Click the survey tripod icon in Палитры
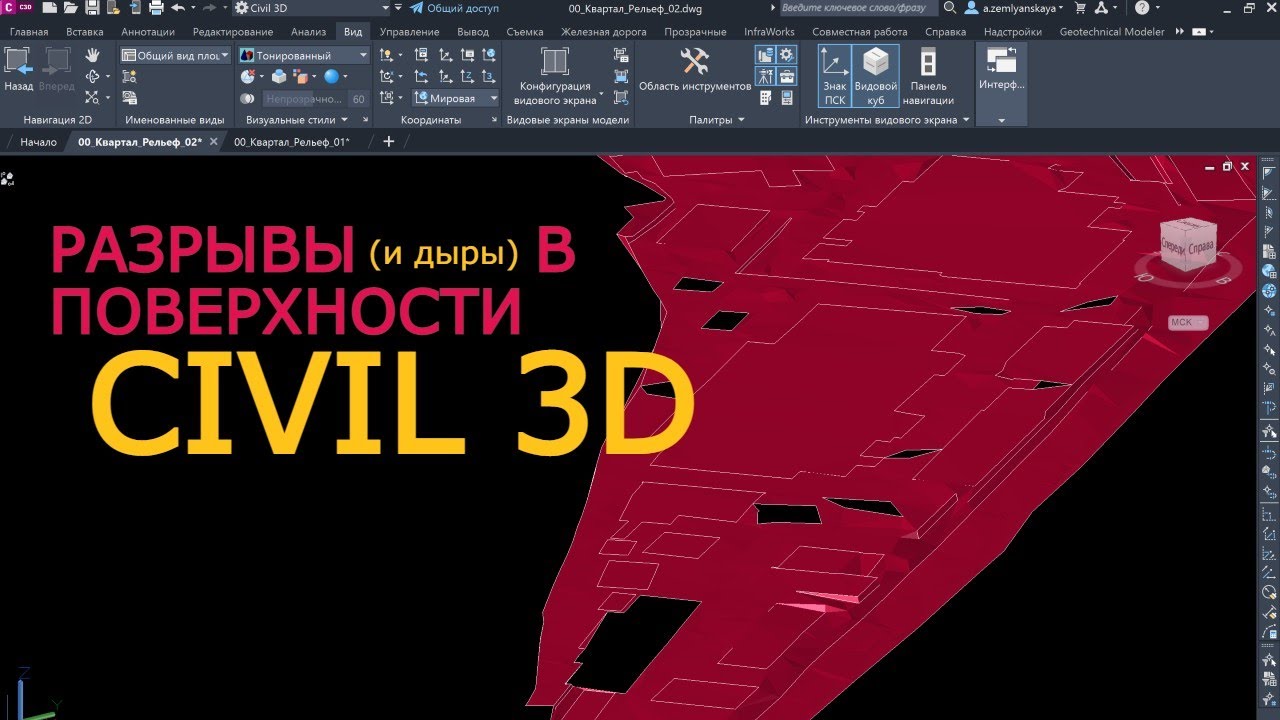 point(765,77)
